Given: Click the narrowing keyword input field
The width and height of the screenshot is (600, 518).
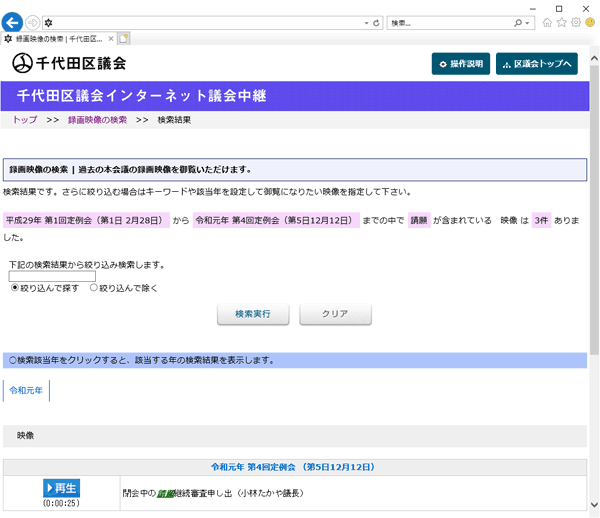Looking at the screenshot, I should [52, 276].
